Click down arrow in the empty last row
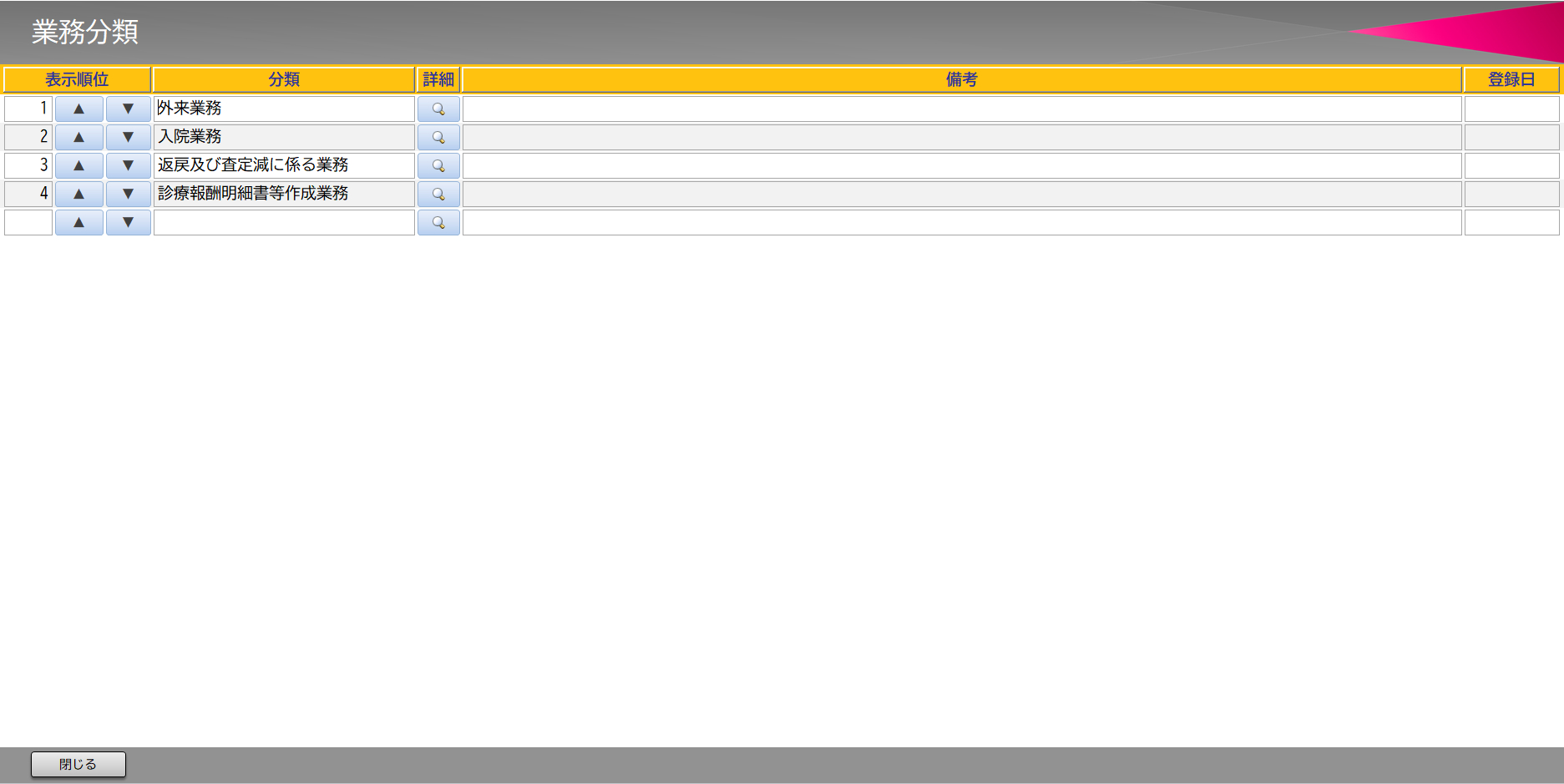1564x784 pixels. tap(128, 222)
